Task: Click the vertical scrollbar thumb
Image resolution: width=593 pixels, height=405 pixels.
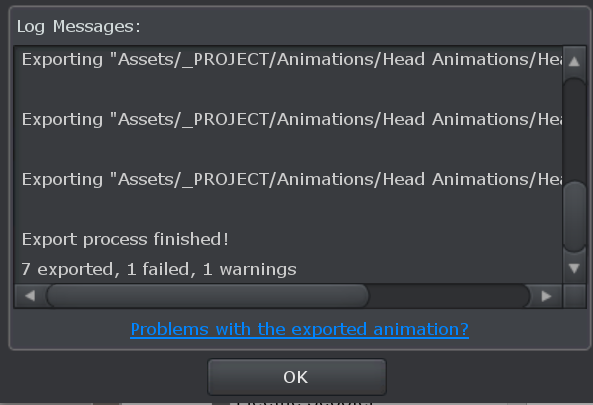Action: 574,217
